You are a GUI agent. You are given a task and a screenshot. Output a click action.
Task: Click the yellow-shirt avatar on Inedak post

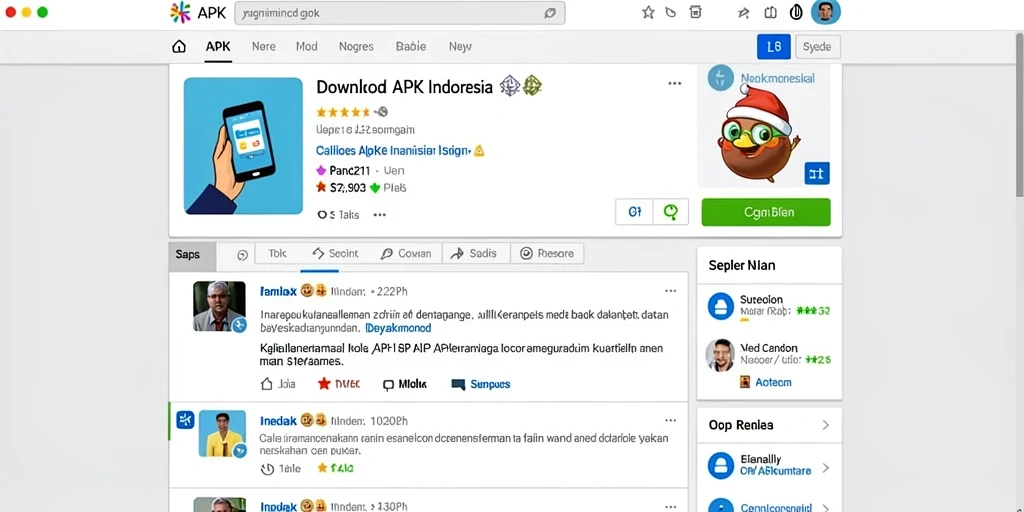point(222,434)
